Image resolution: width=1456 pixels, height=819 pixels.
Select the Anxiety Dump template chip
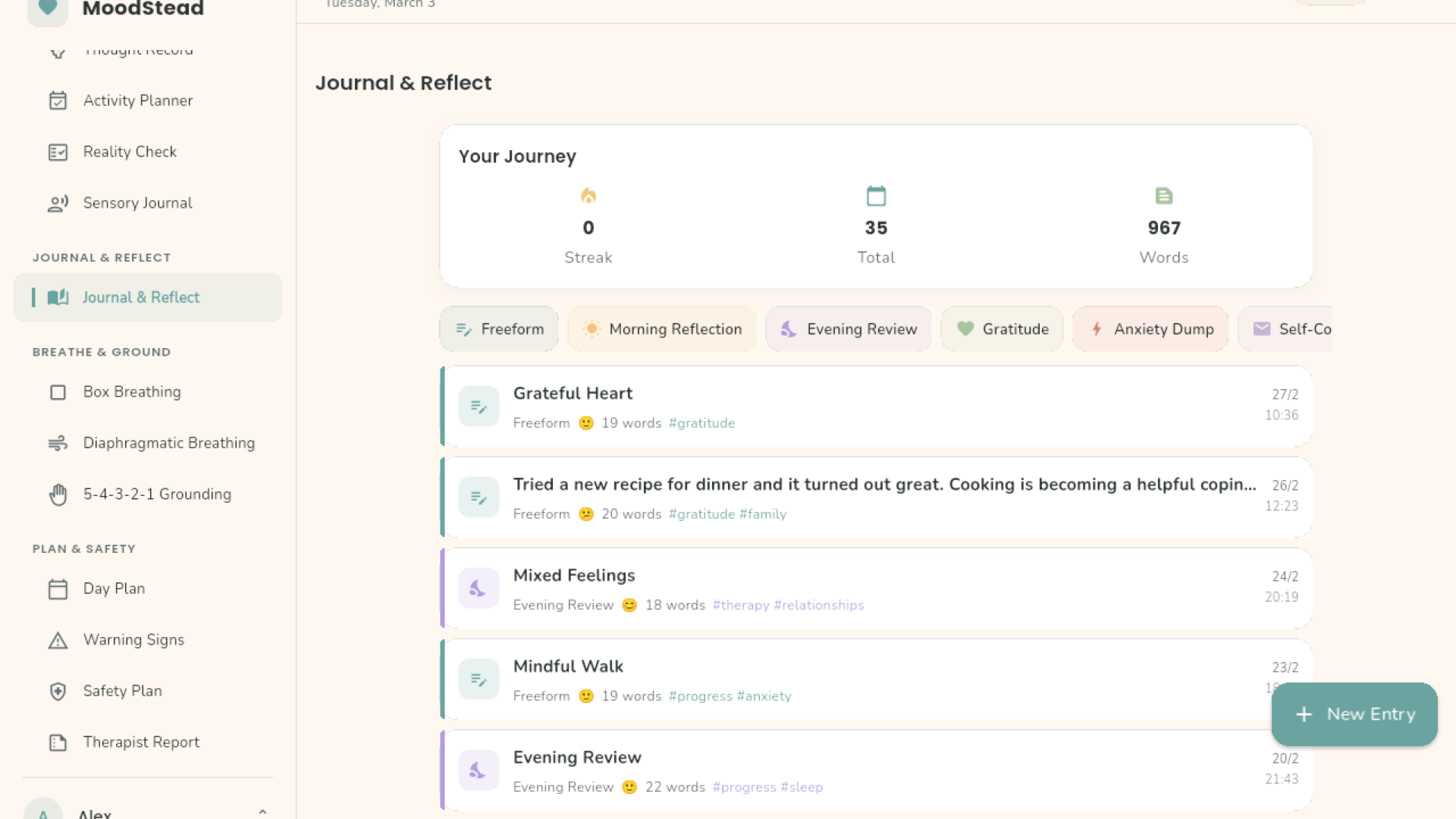(x=1150, y=329)
